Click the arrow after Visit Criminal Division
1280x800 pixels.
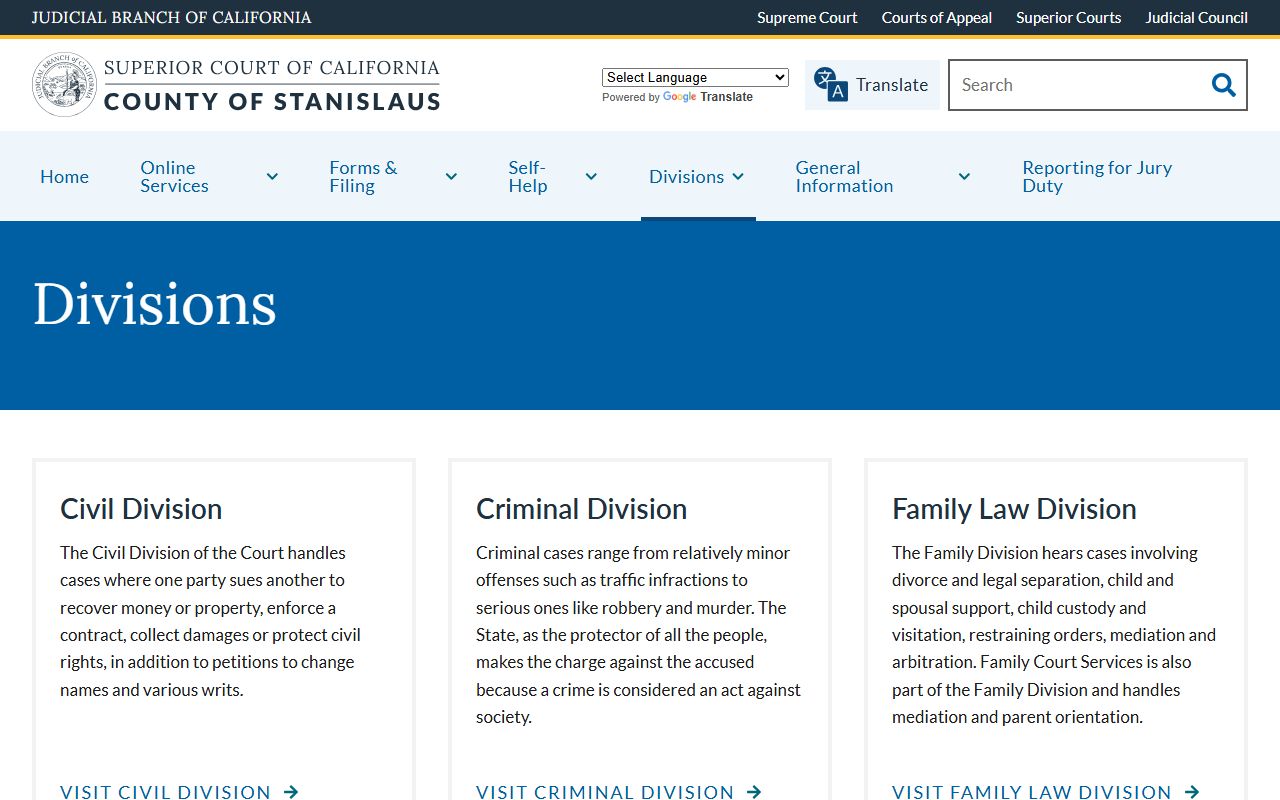click(x=754, y=792)
